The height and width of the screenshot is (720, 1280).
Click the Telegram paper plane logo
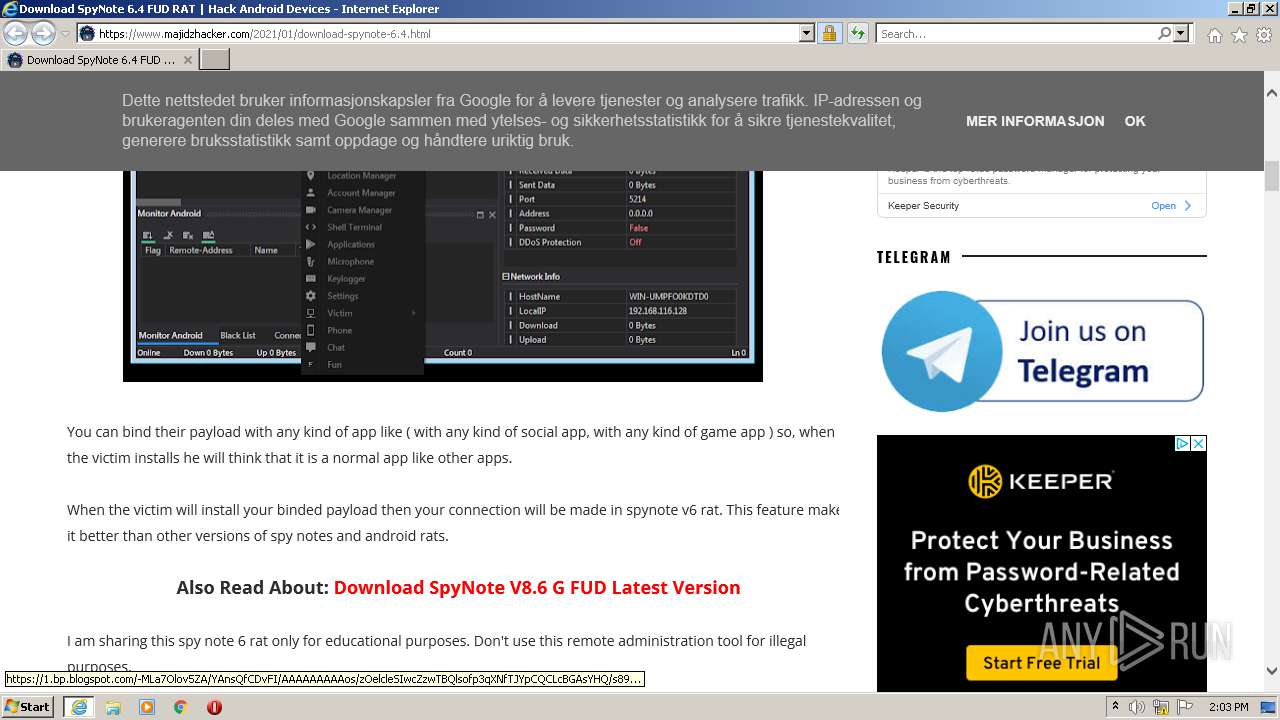click(x=941, y=351)
